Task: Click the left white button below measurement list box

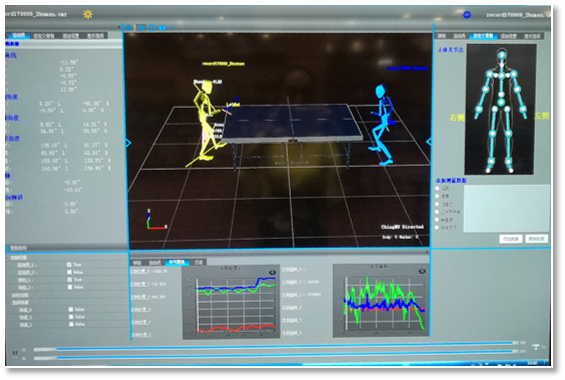Action: (511, 238)
